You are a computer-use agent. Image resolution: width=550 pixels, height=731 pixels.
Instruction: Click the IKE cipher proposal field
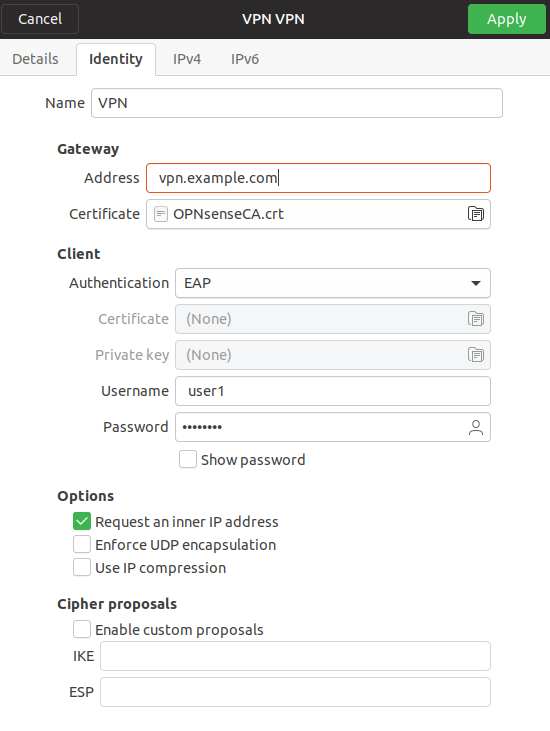[296, 656]
